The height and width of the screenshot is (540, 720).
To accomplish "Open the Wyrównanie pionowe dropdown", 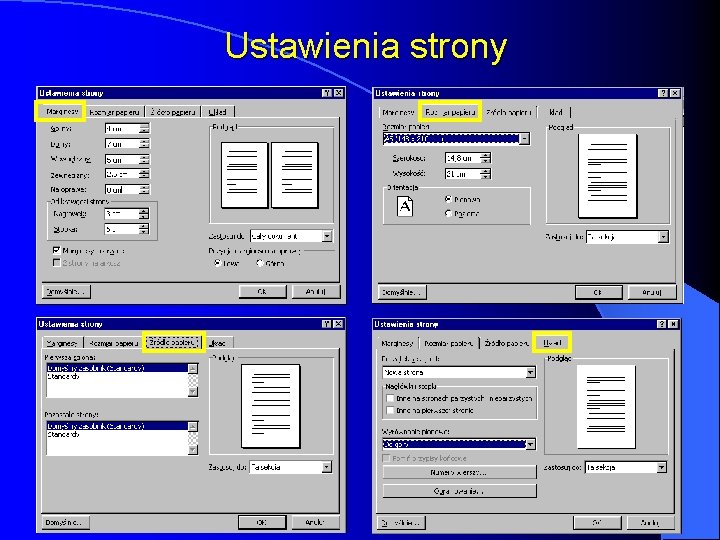I will pyautogui.click(x=531, y=444).
